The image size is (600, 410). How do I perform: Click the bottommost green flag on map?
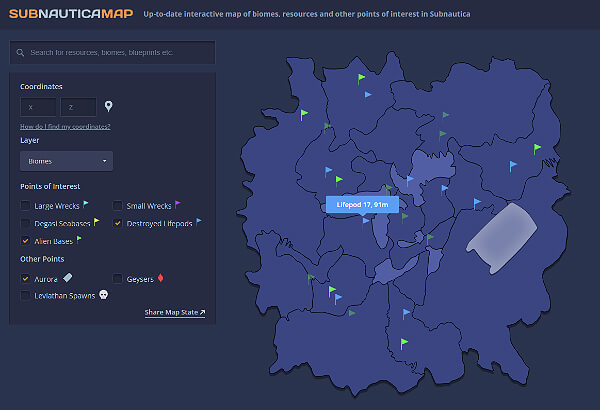coord(404,343)
